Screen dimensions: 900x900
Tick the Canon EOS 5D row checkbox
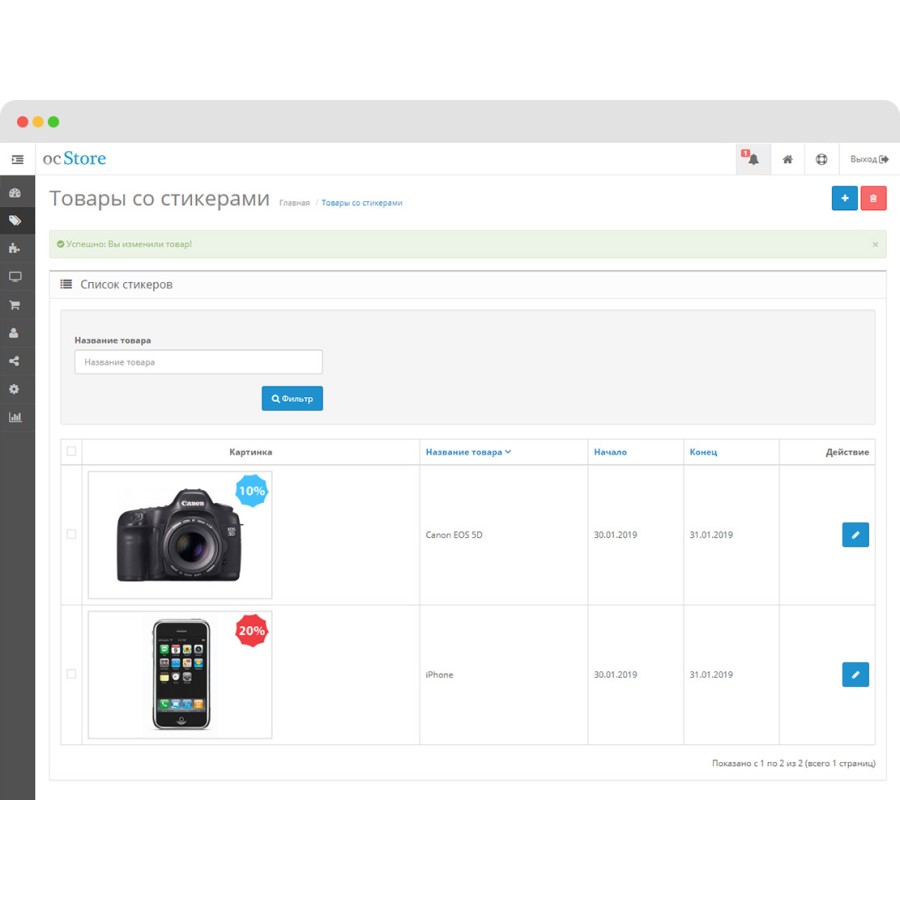[71, 534]
